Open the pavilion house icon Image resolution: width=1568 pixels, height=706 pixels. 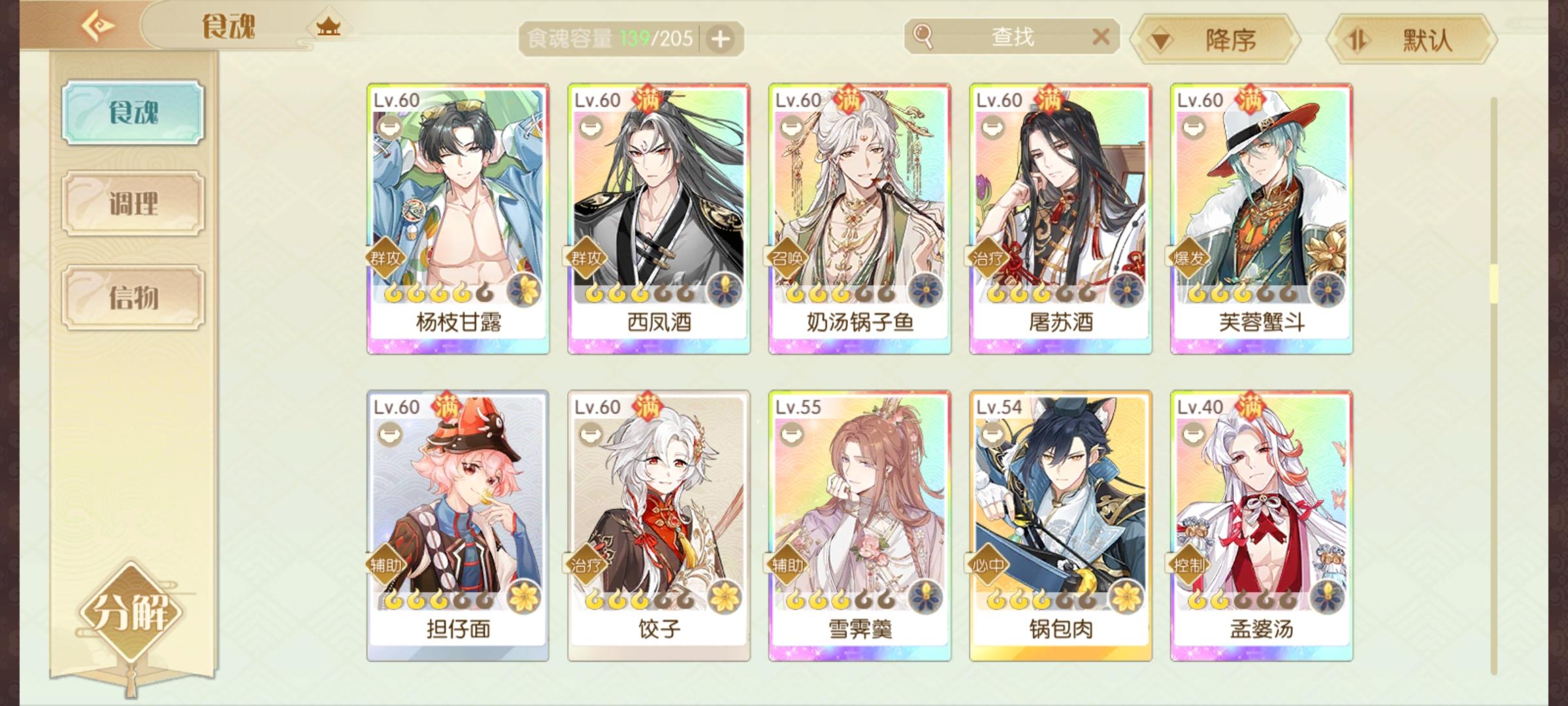(328, 27)
